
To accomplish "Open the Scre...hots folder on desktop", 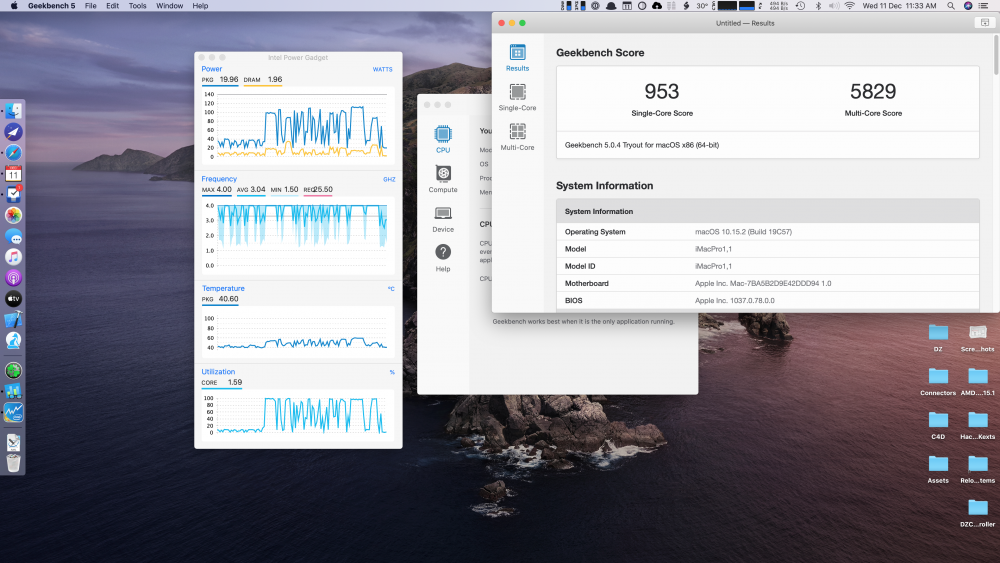I will coord(978,338).
